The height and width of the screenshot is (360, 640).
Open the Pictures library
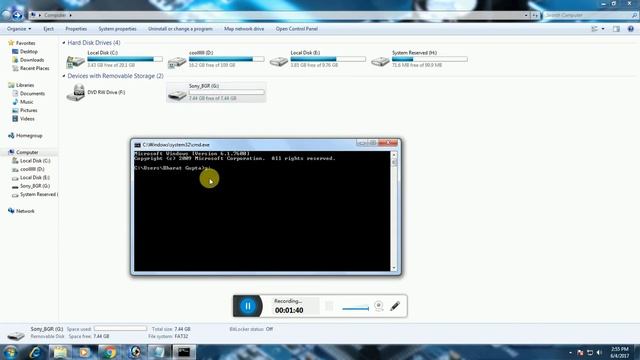click(x=29, y=110)
